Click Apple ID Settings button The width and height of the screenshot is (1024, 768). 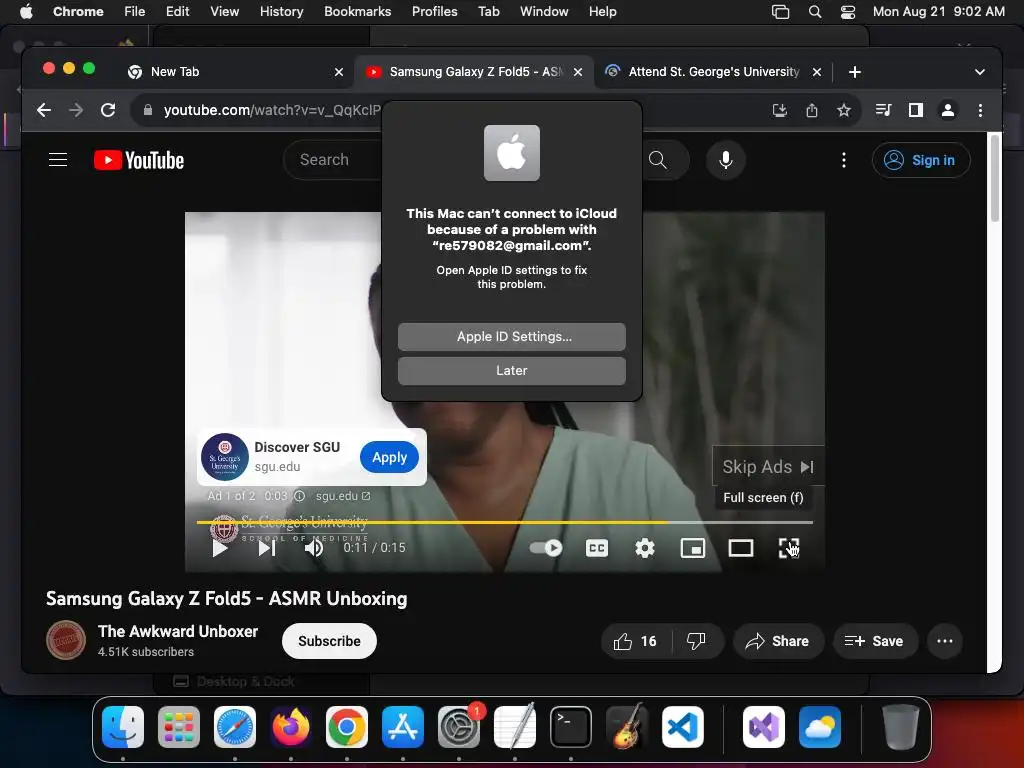click(x=512, y=337)
